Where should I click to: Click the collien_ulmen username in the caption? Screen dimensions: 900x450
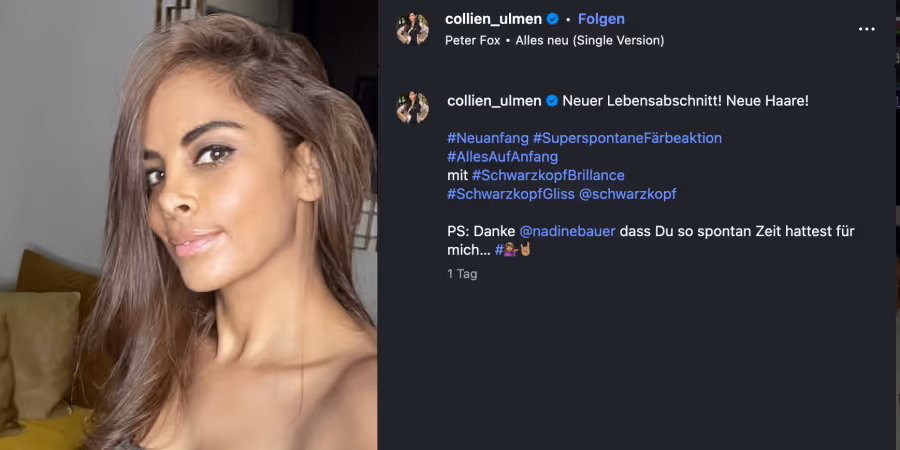click(x=494, y=101)
